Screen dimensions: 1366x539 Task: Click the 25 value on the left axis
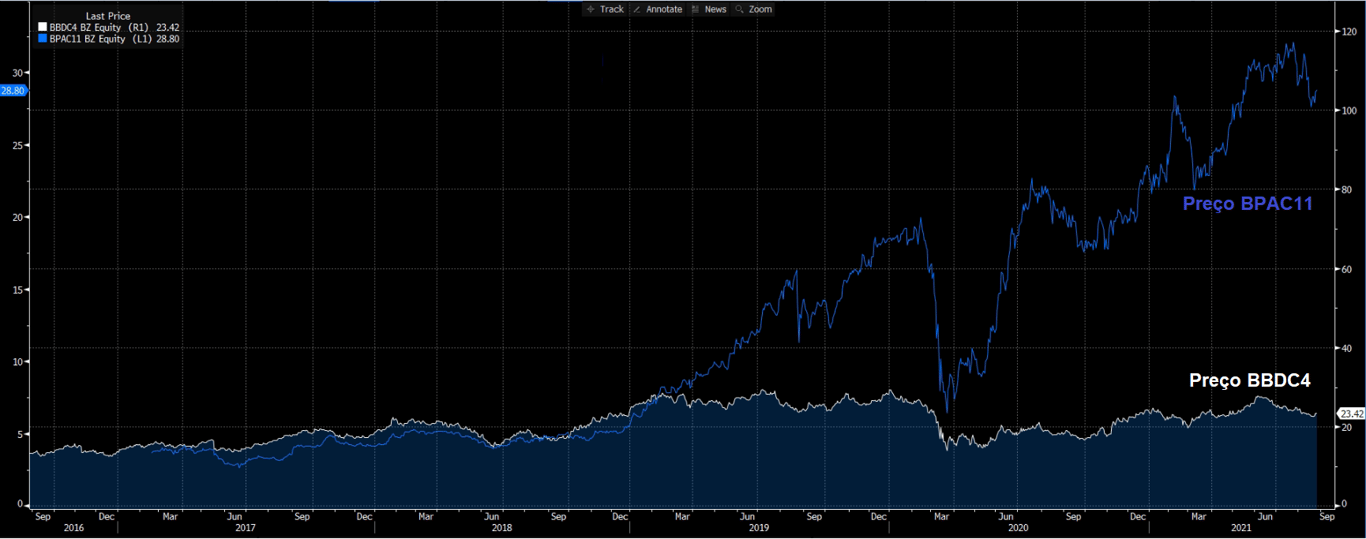point(17,146)
